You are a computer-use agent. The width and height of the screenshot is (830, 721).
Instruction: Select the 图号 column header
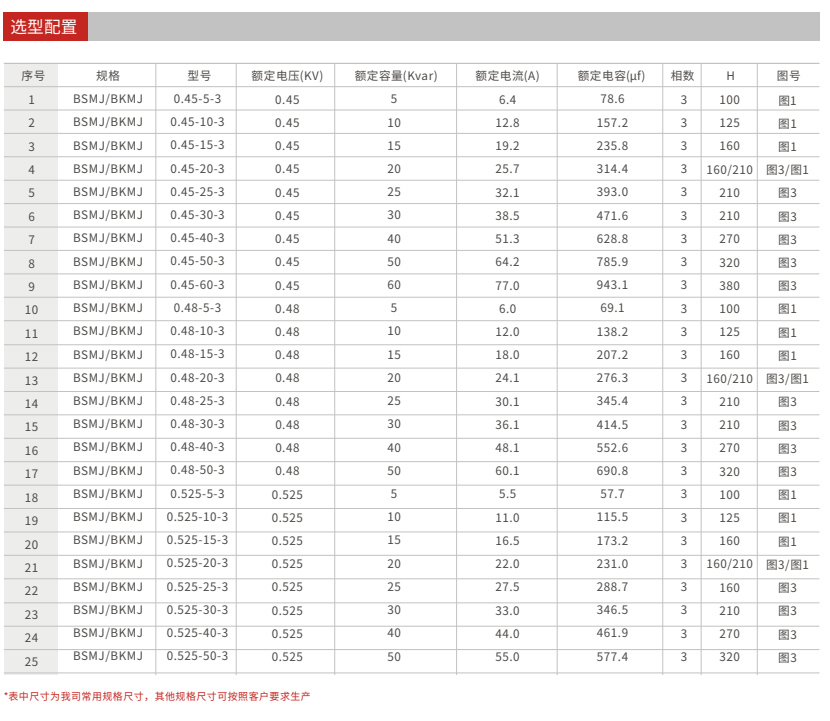click(788, 76)
